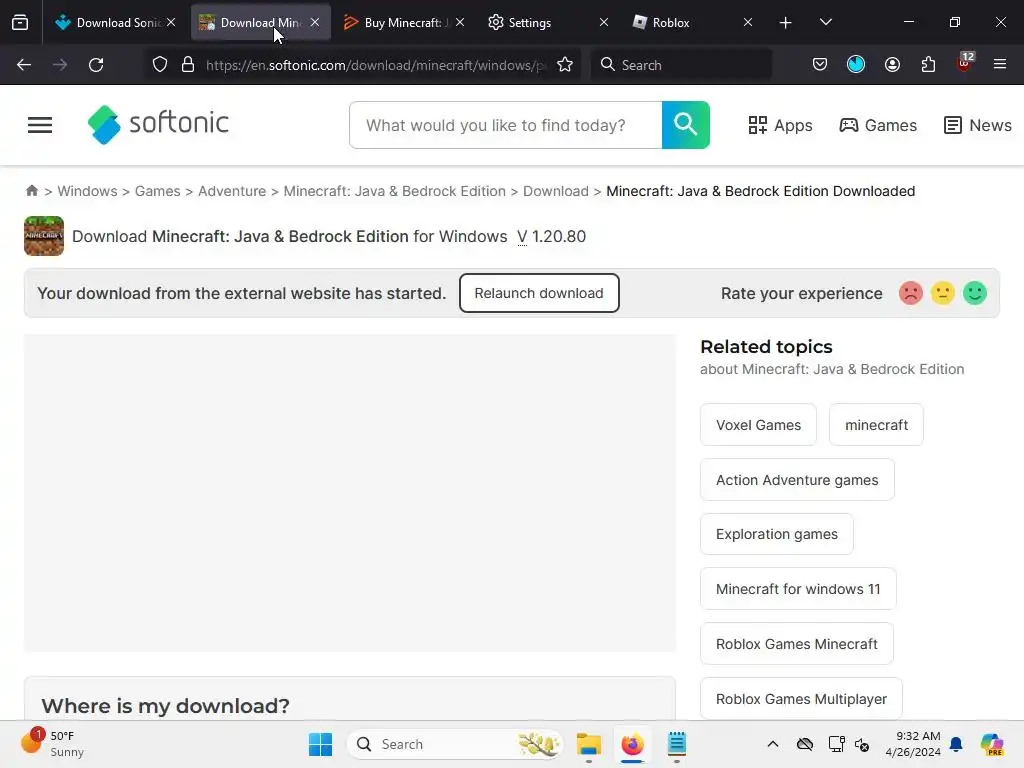Bookmark this page with star icon
The height and width of the screenshot is (768, 1024).
[565, 65]
